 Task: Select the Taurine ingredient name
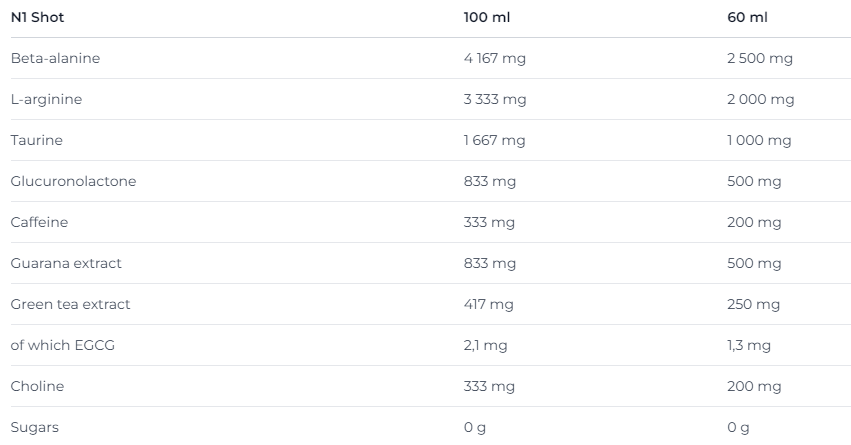coord(36,140)
